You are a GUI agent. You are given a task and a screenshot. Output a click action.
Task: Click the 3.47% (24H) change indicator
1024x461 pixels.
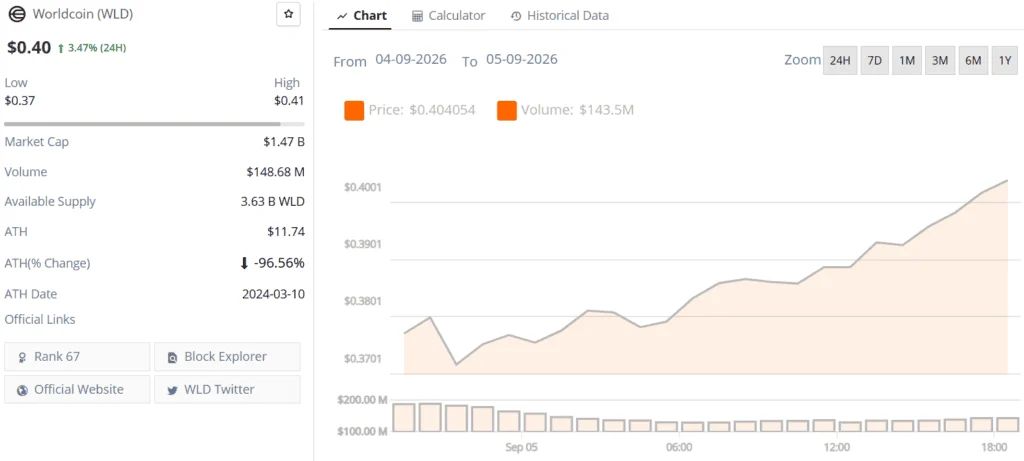tap(92, 48)
